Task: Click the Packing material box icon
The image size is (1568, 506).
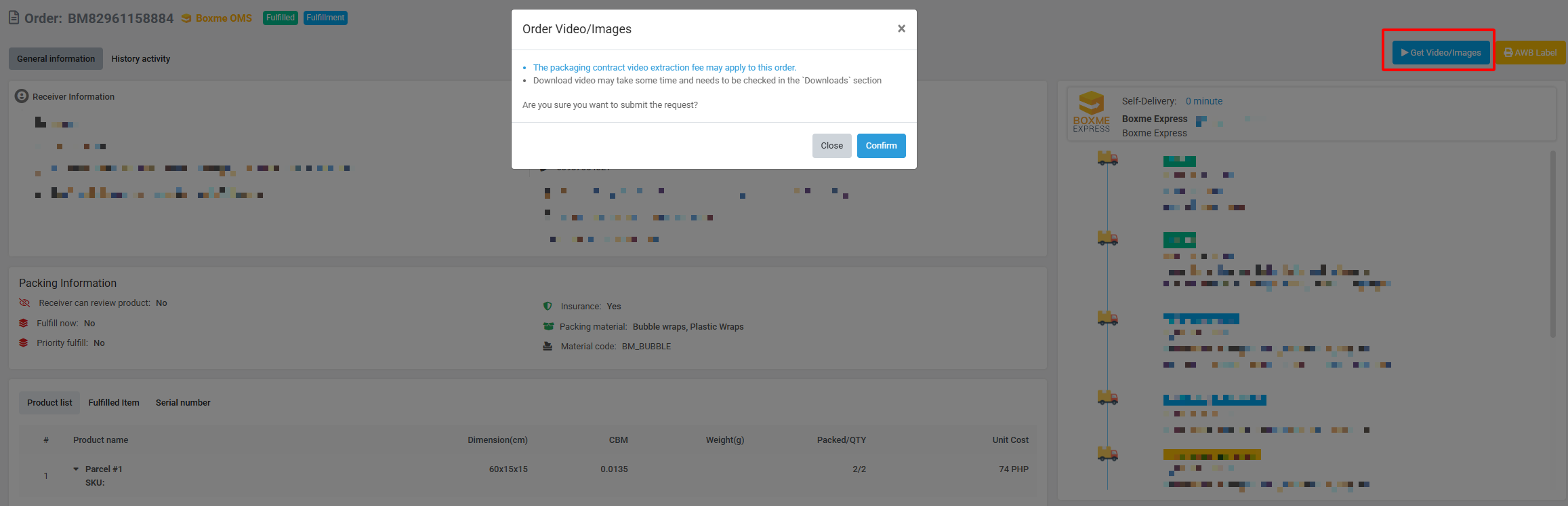Action: pos(548,327)
